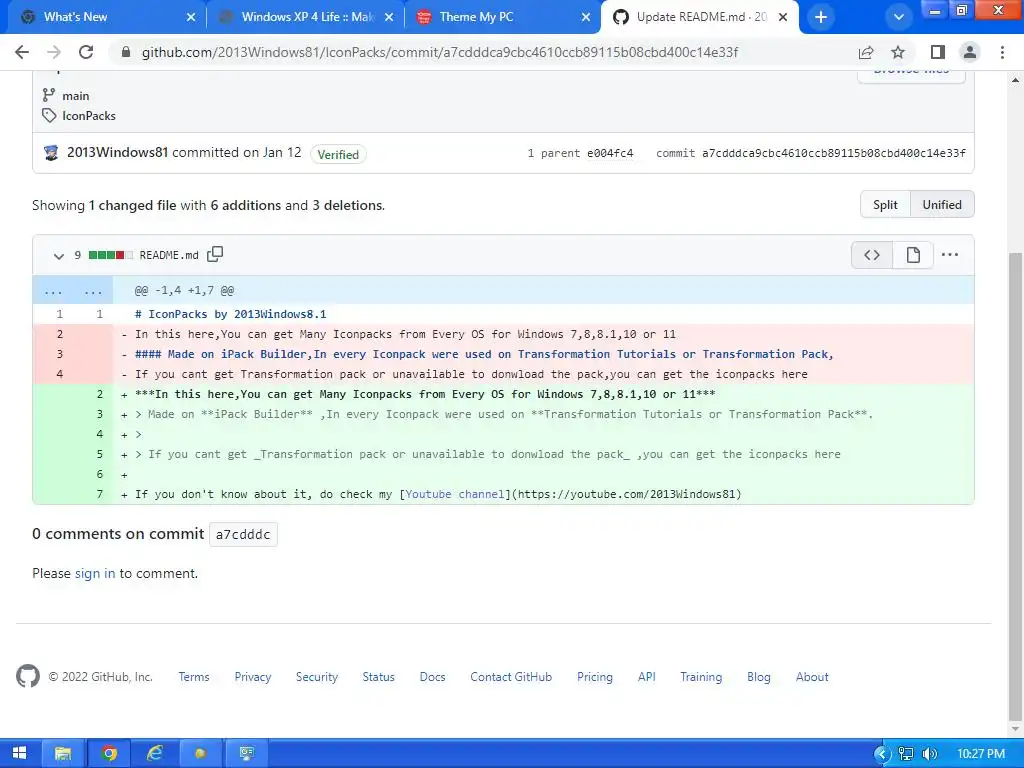Open the README.md file link

click(x=169, y=255)
